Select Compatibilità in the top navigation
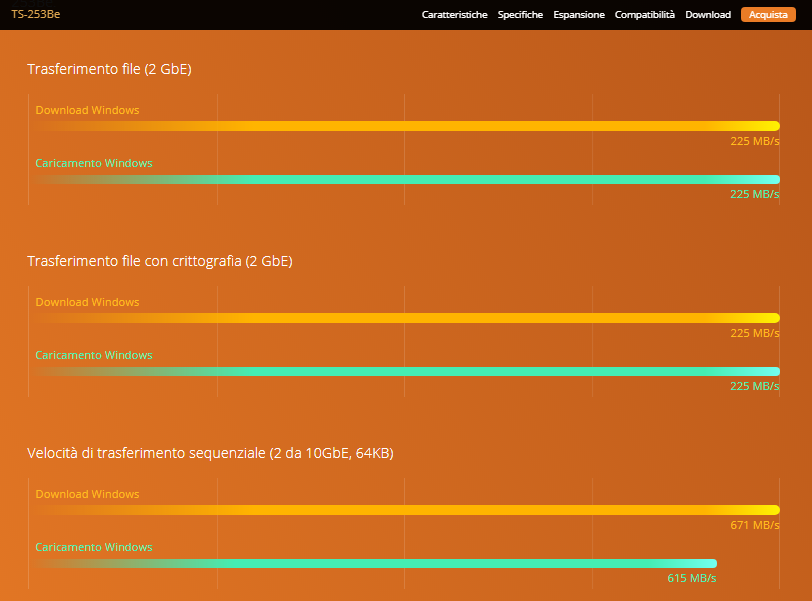Image resolution: width=812 pixels, height=601 pixels. (644, 14)
